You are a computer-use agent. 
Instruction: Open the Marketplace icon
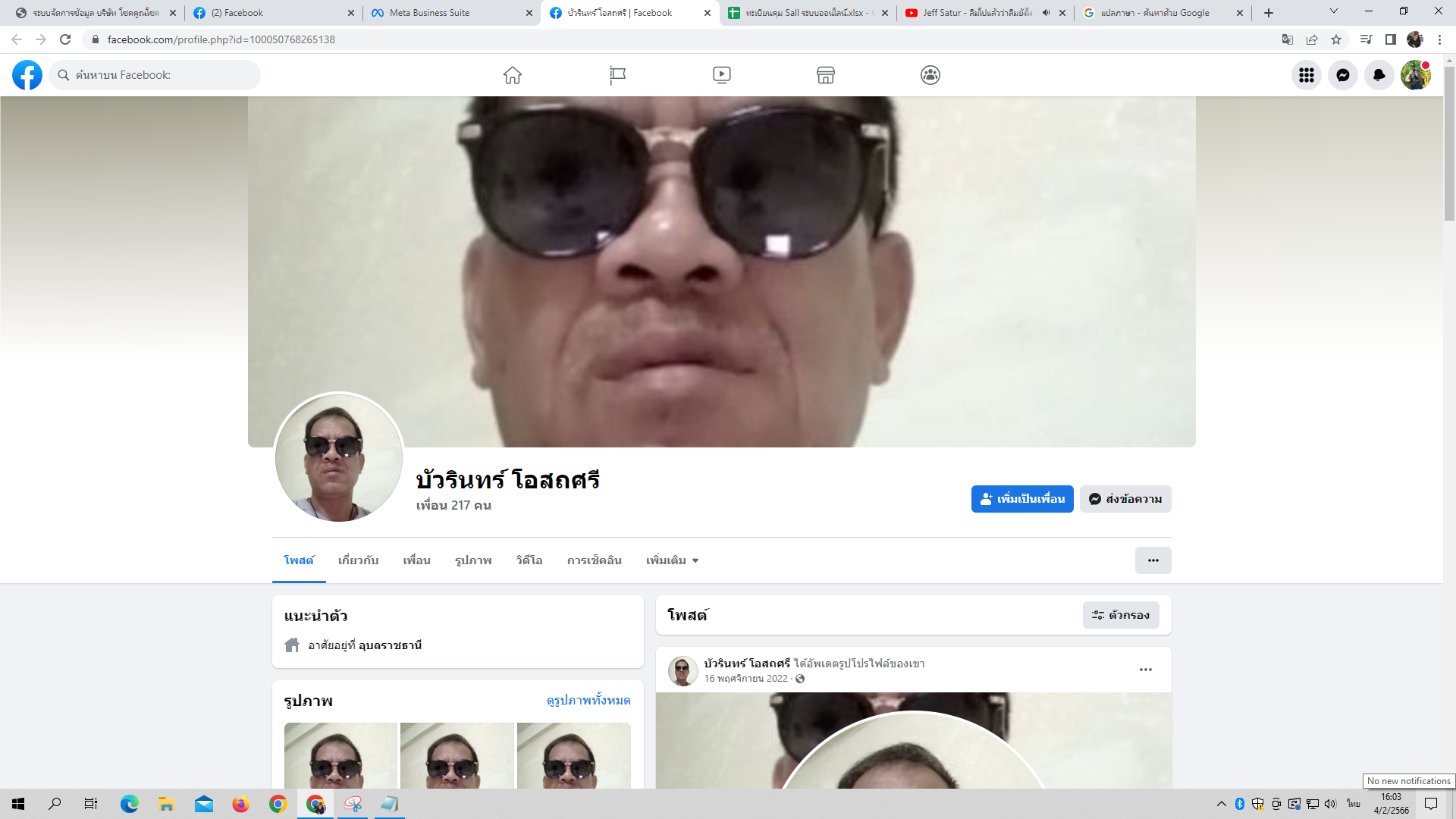coord(826,75)
